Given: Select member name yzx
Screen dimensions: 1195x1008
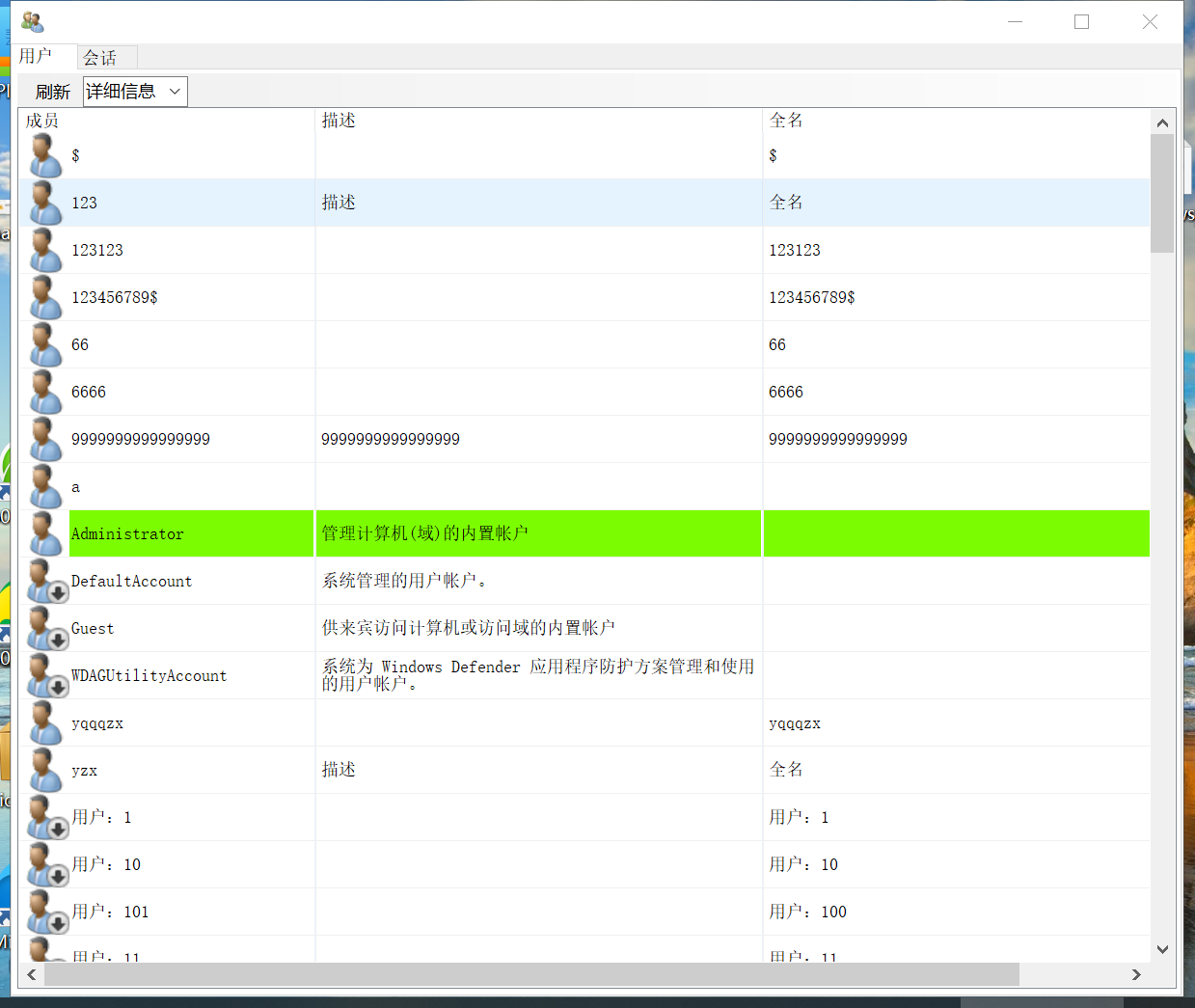Looking at the screenshot, I should (85, 771).
